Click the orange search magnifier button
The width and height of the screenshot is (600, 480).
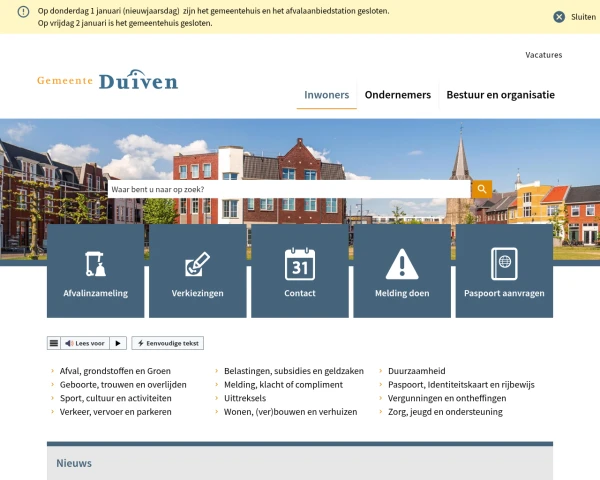click(481, 189)
